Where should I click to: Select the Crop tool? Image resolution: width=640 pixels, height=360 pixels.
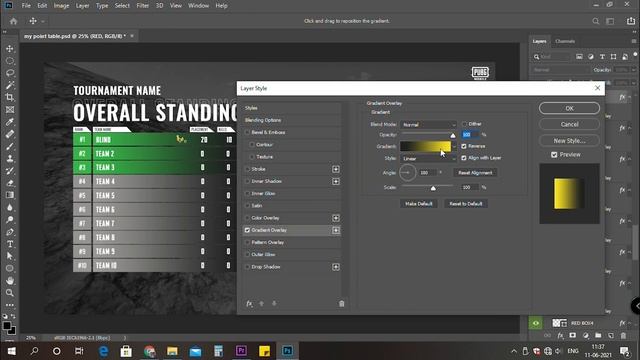pos(10,98)
